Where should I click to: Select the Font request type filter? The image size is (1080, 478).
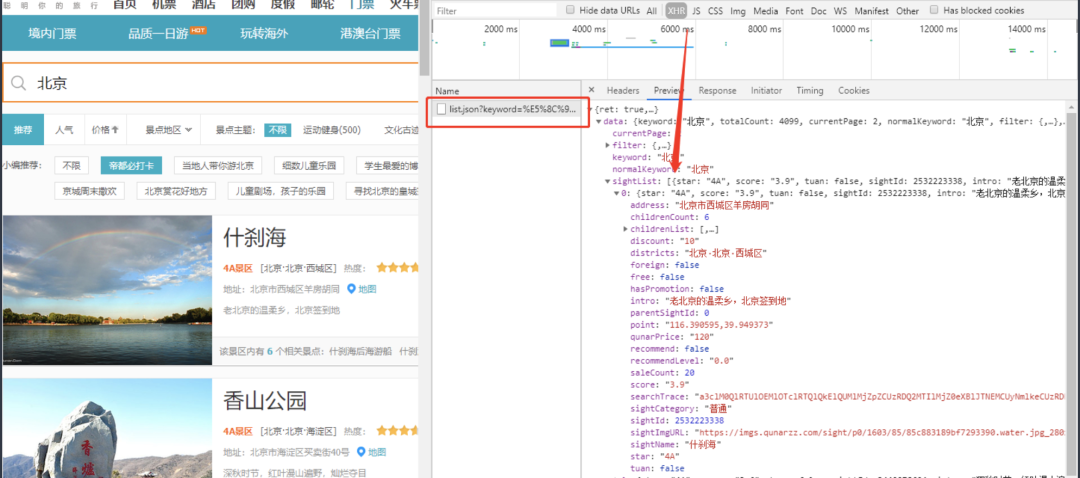[x=794, y=11]
